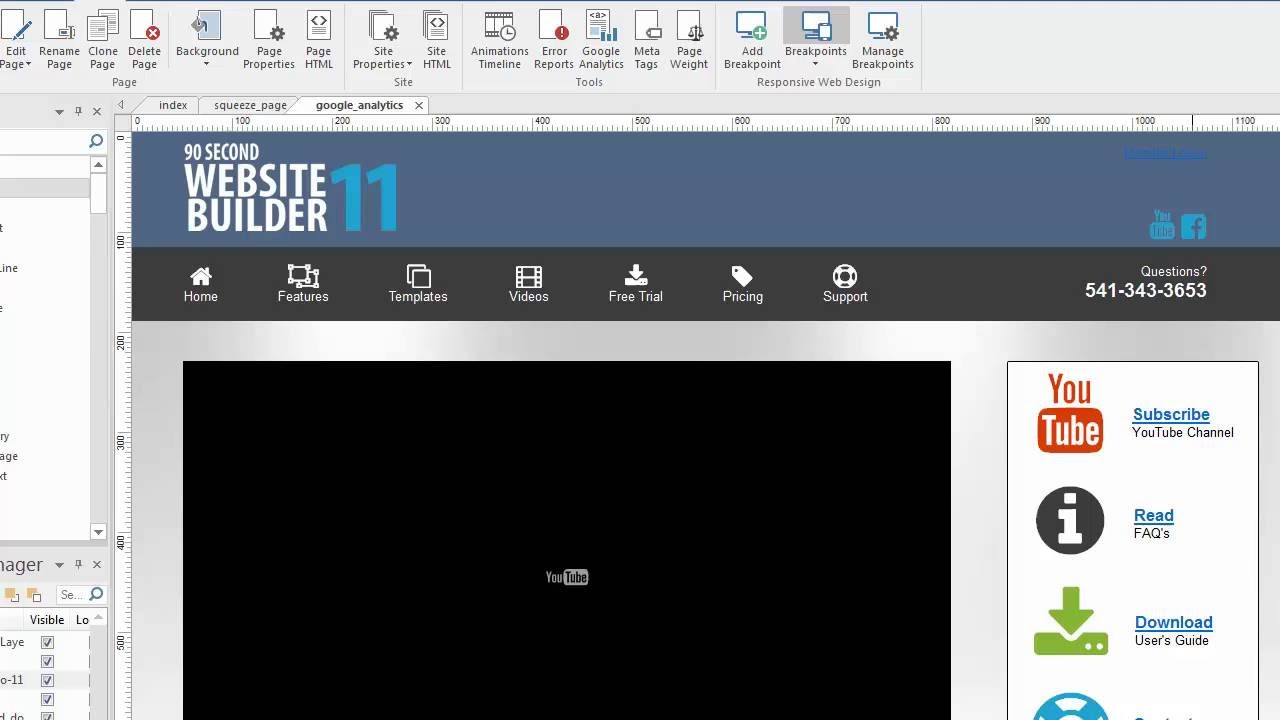Switch to the index tab
This screenshot has width=1280, height=720.
point(173,105)
